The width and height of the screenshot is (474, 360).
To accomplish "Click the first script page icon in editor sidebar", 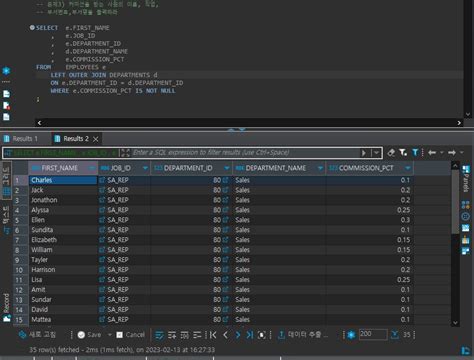I will tap(6, 94).
